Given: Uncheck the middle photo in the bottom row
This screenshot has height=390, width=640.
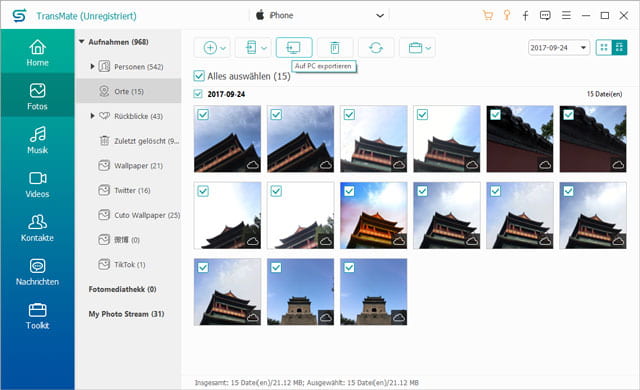Looking at the screenshot, I should click(x=276, y=268).
